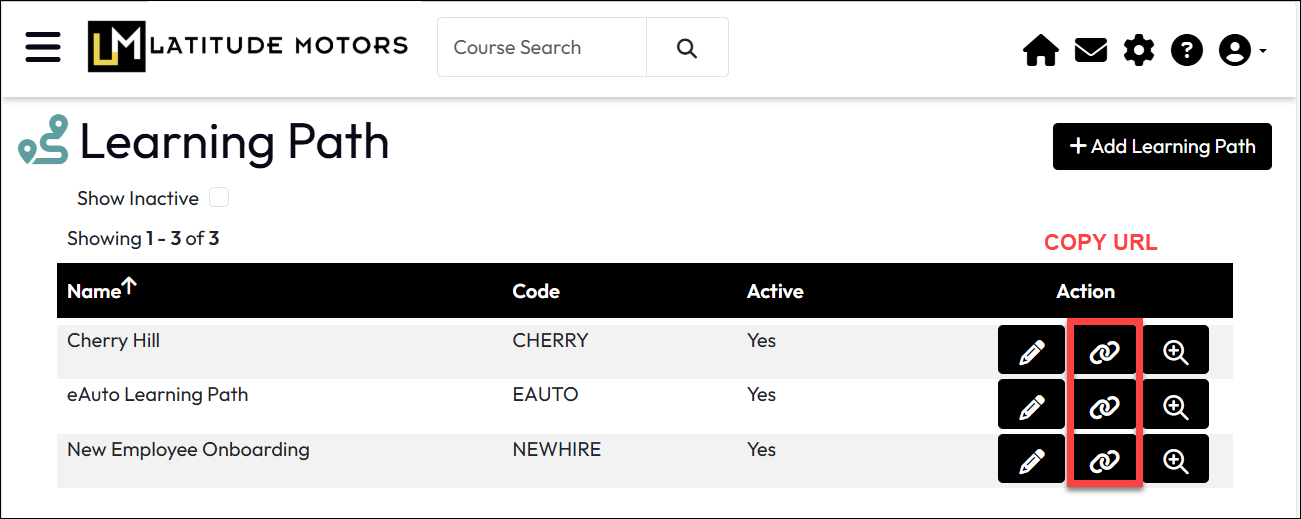Copy the New Employee Onboarding URL link
The height and width of the screenshot is (519, 1301).
pyautogui.click(x=1104, y=460)
